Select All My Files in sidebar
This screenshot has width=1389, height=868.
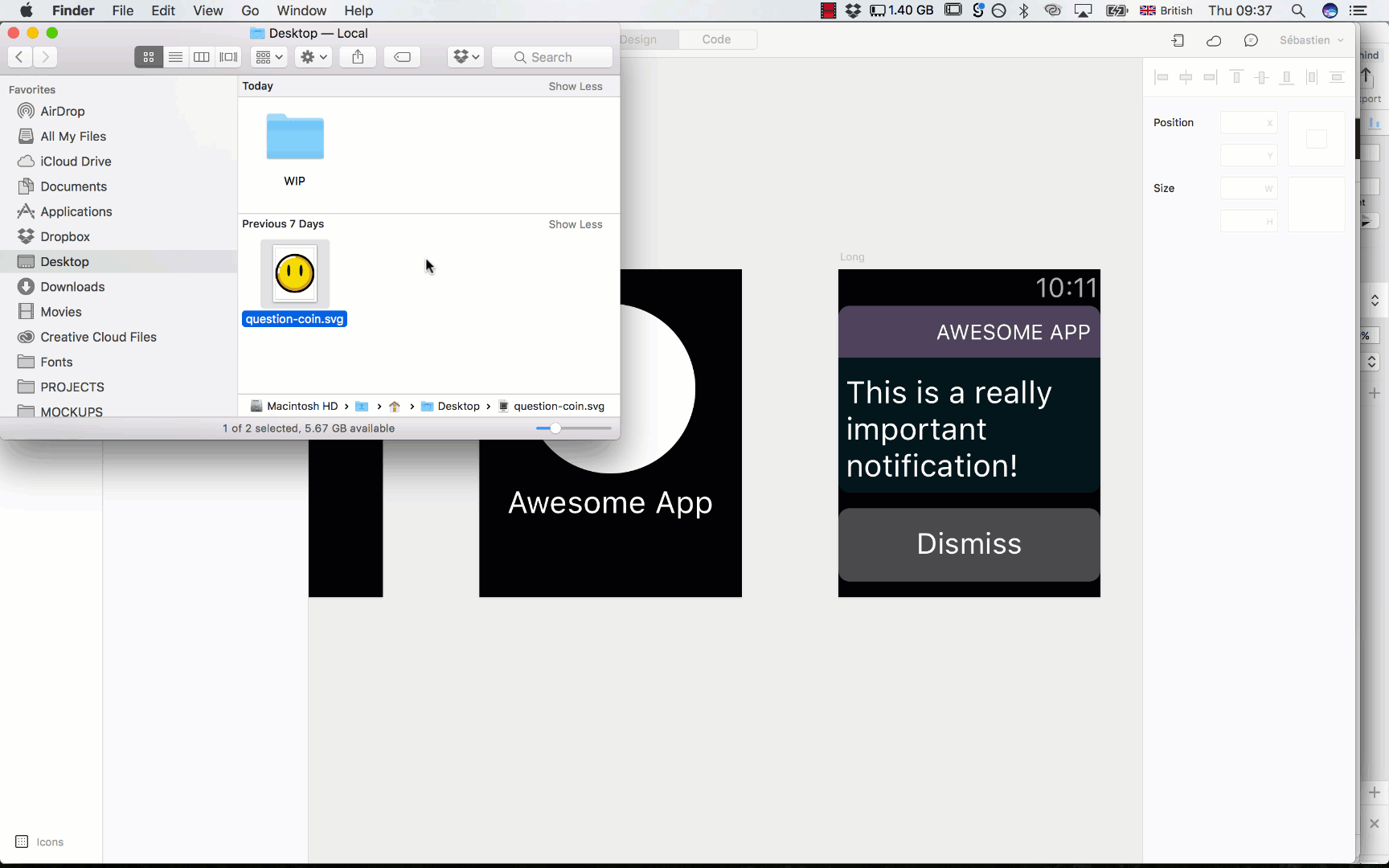pos(73,136)
